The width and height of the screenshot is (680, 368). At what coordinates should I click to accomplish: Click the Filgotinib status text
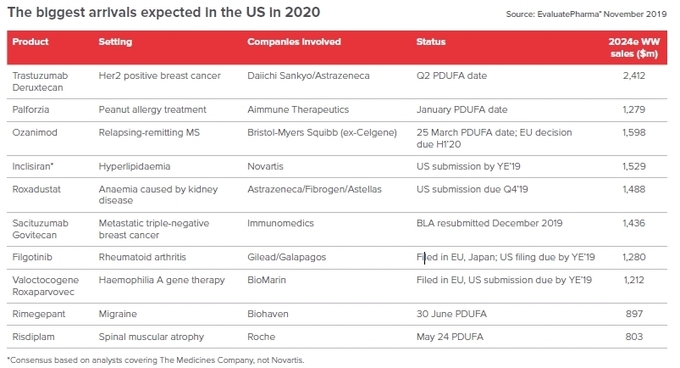coord(506,257)
